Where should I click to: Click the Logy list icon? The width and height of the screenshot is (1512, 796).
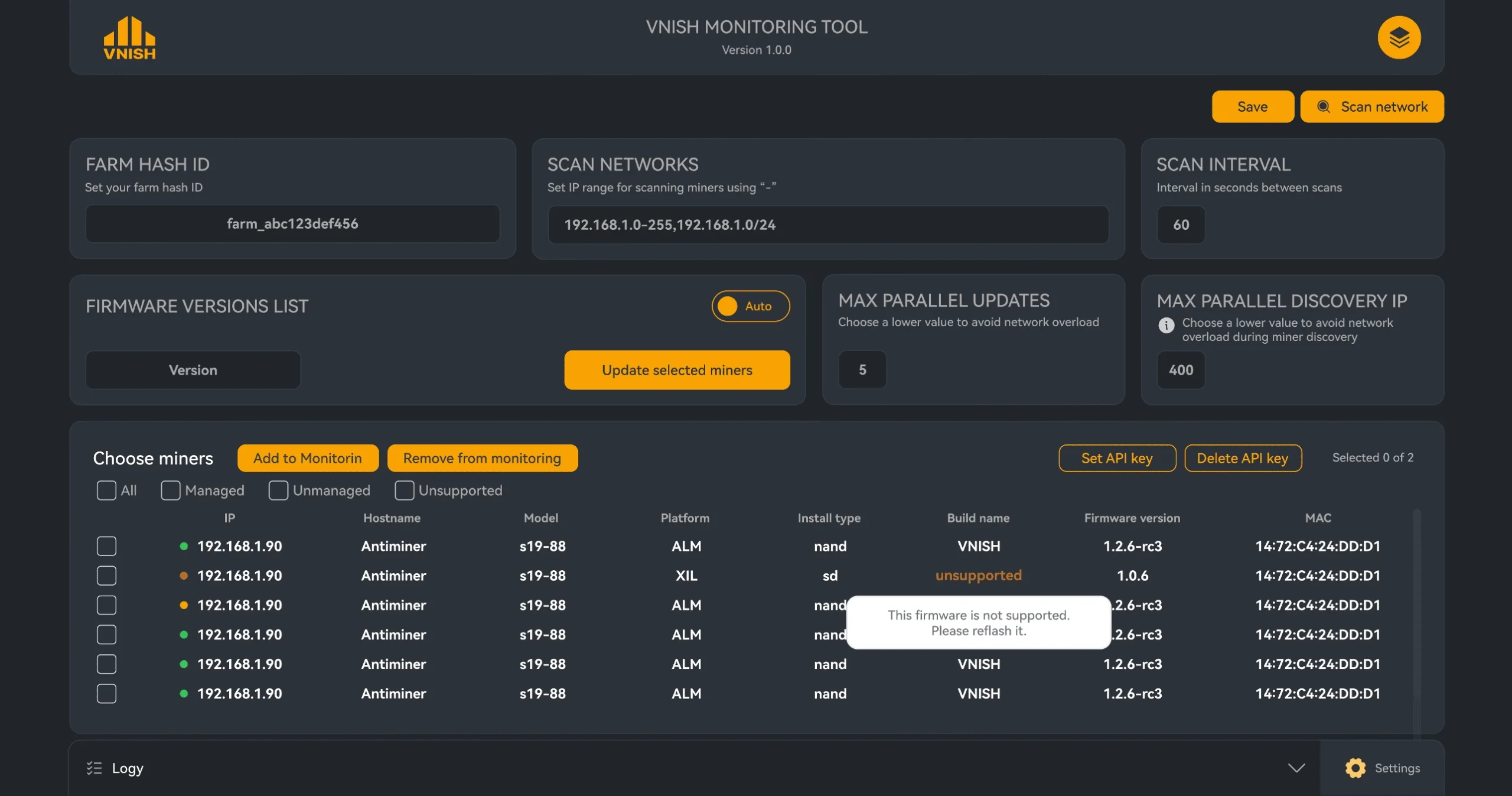94,768
